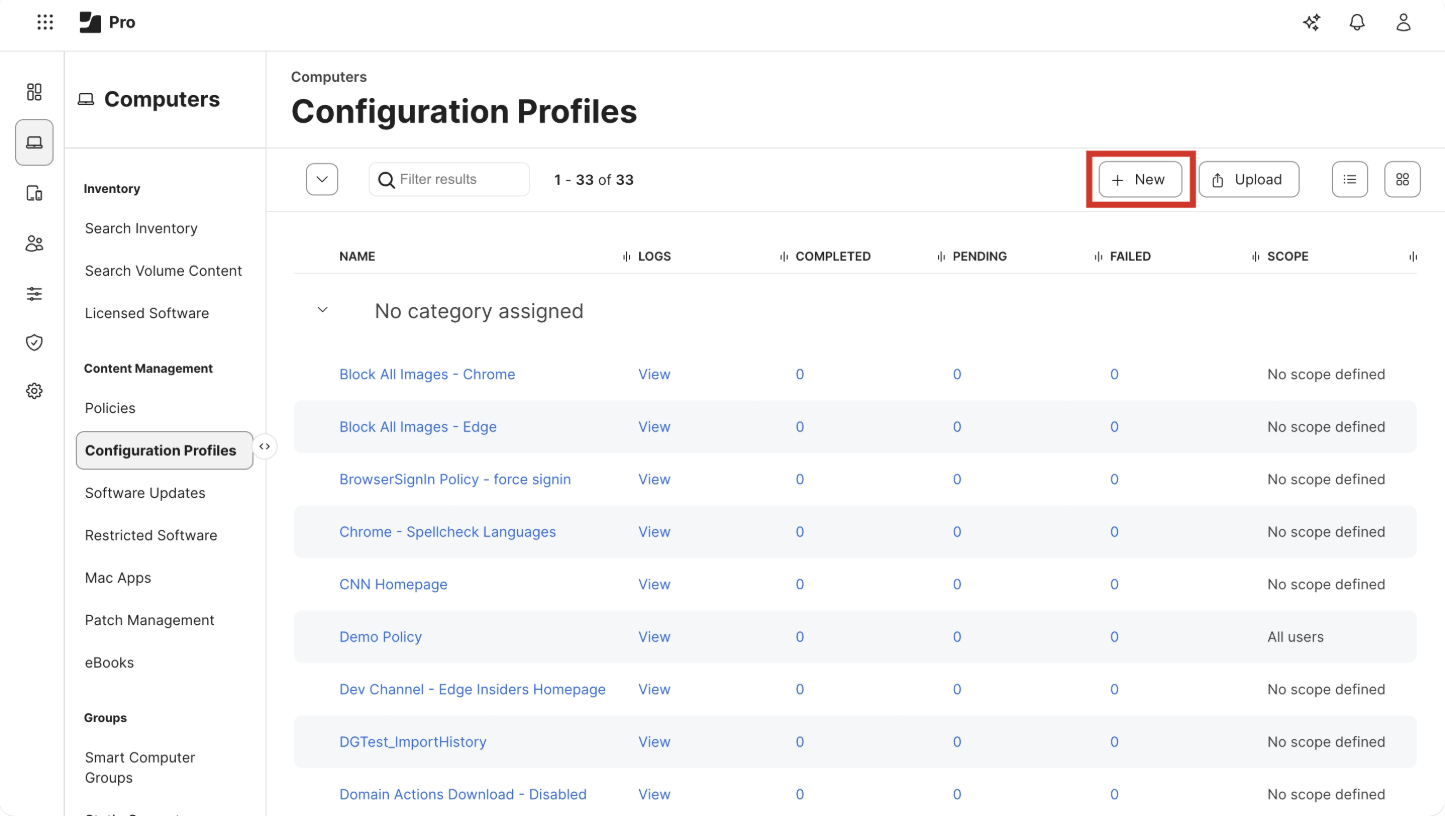
Task: Open the account profile icon
Action: point(1403,21)
